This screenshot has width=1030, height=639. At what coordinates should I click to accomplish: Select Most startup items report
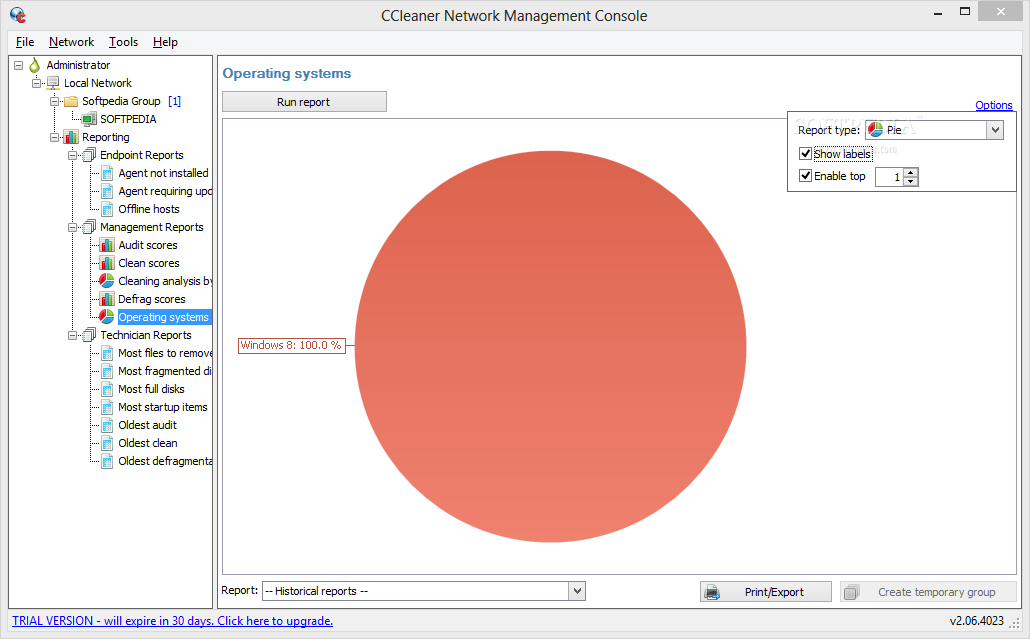point(163,407)
